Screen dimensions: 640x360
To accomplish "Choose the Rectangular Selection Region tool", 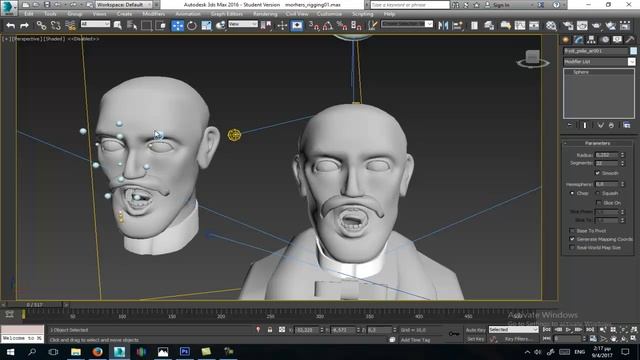I will point(146,26).
